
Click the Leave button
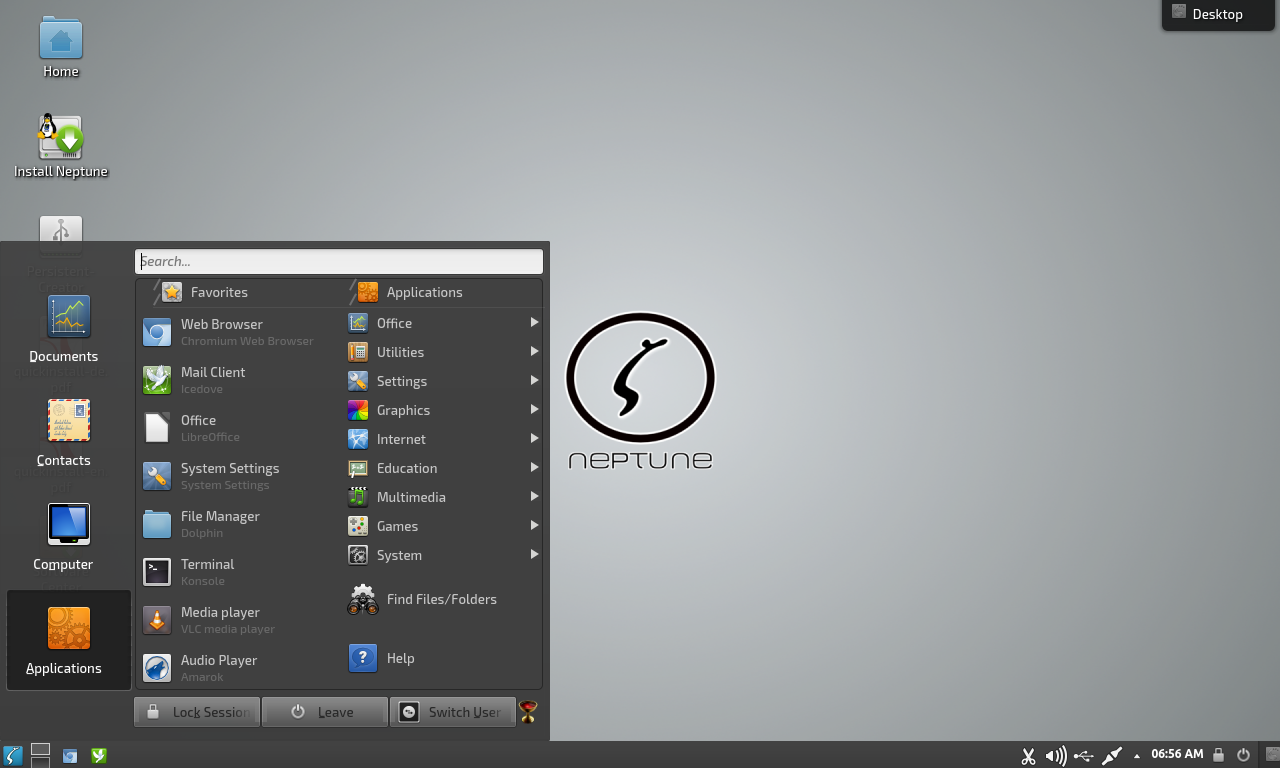[x=324, y=712]
